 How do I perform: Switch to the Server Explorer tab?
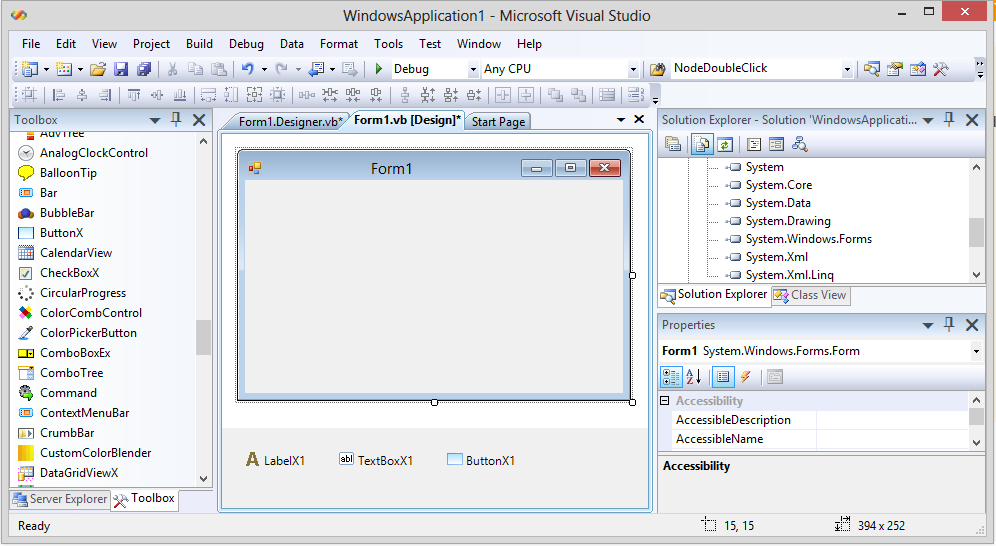[60, 499]
